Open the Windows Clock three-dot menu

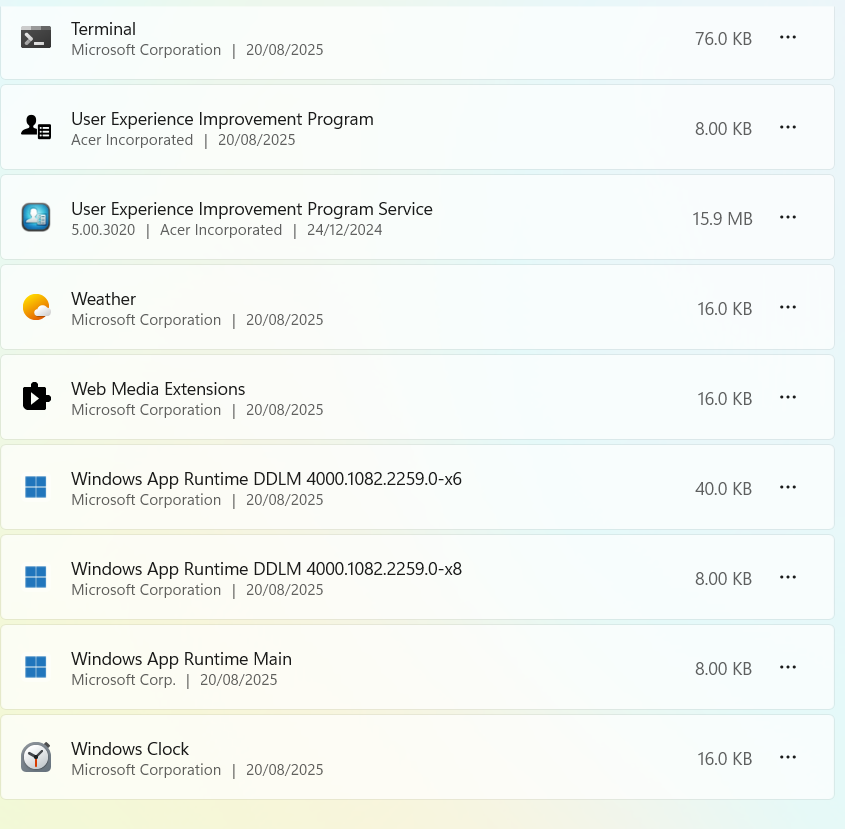(x=788, y=757)
